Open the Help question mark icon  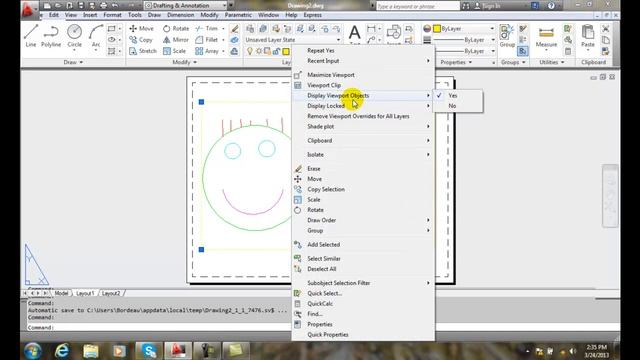click(x=551, y=6)
